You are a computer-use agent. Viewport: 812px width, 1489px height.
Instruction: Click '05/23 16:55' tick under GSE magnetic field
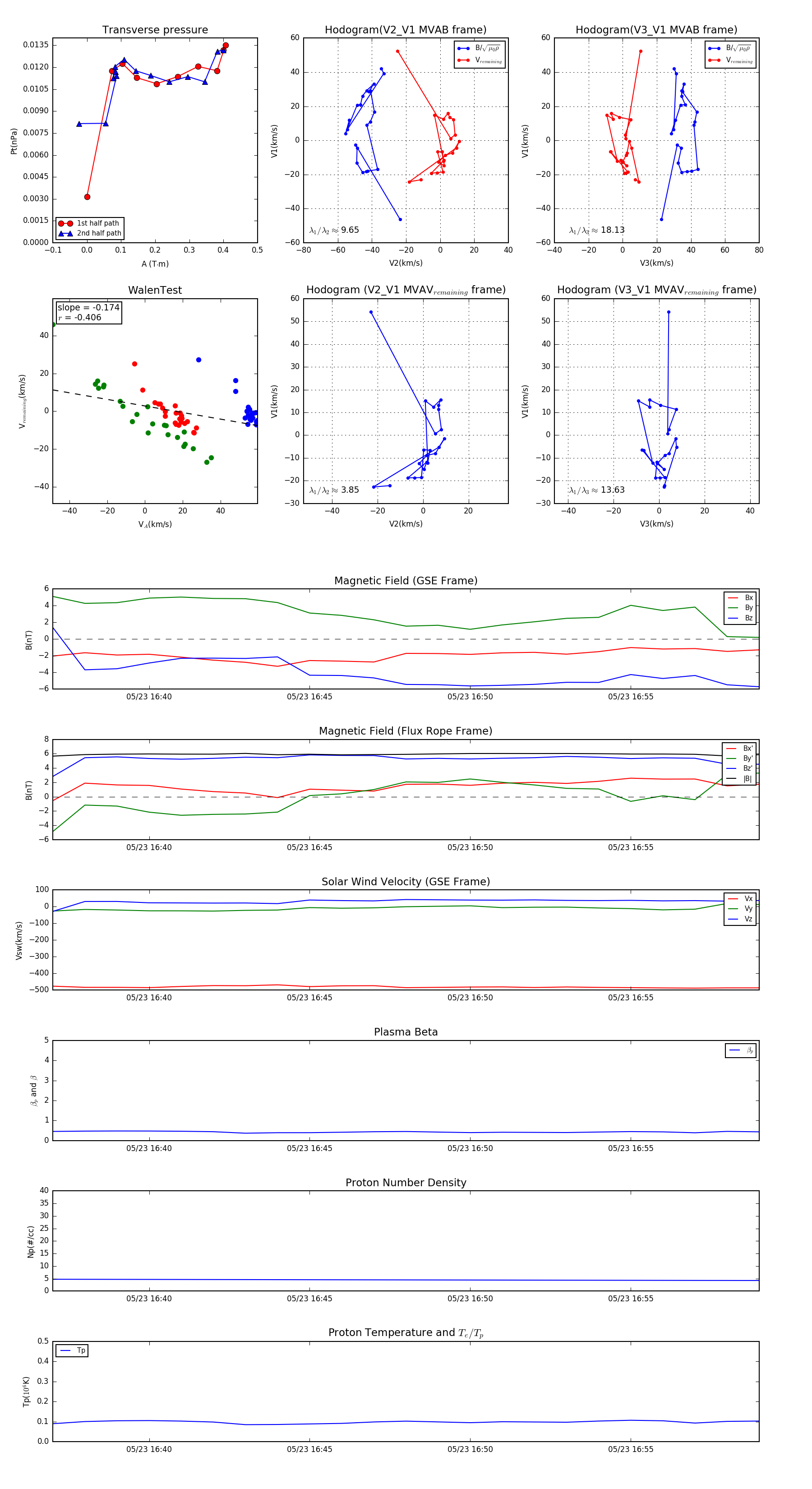tap(631, 697)
